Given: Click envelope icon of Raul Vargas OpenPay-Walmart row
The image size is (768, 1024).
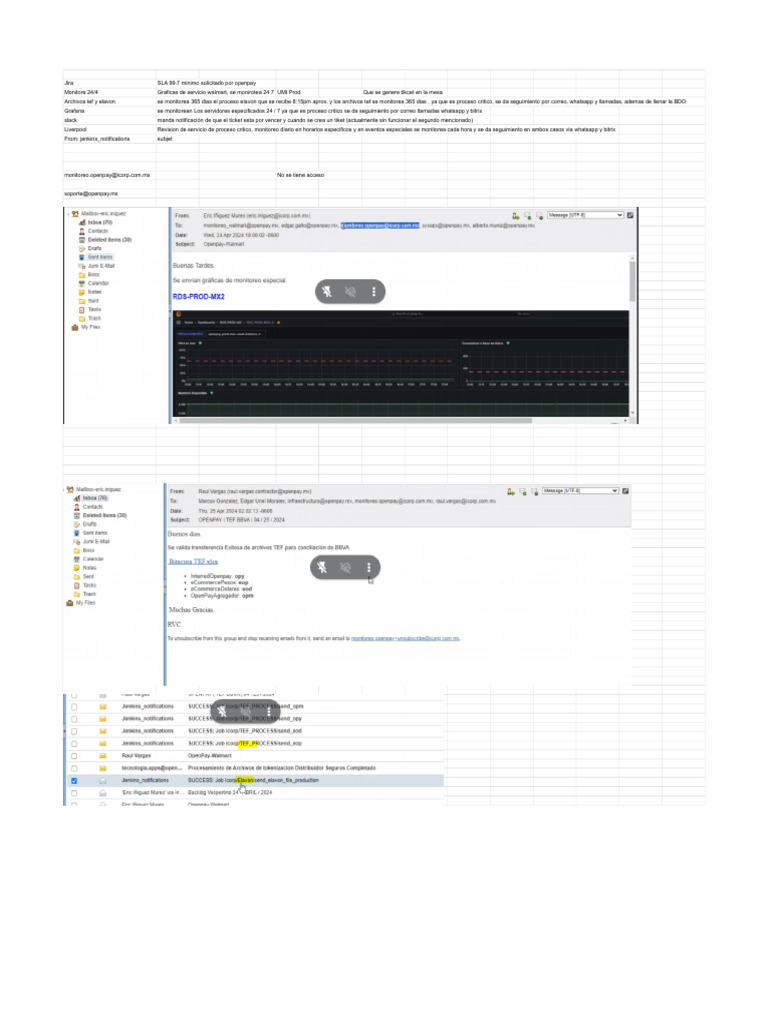Looking at the screenshot, I should (x=103, y=756).
